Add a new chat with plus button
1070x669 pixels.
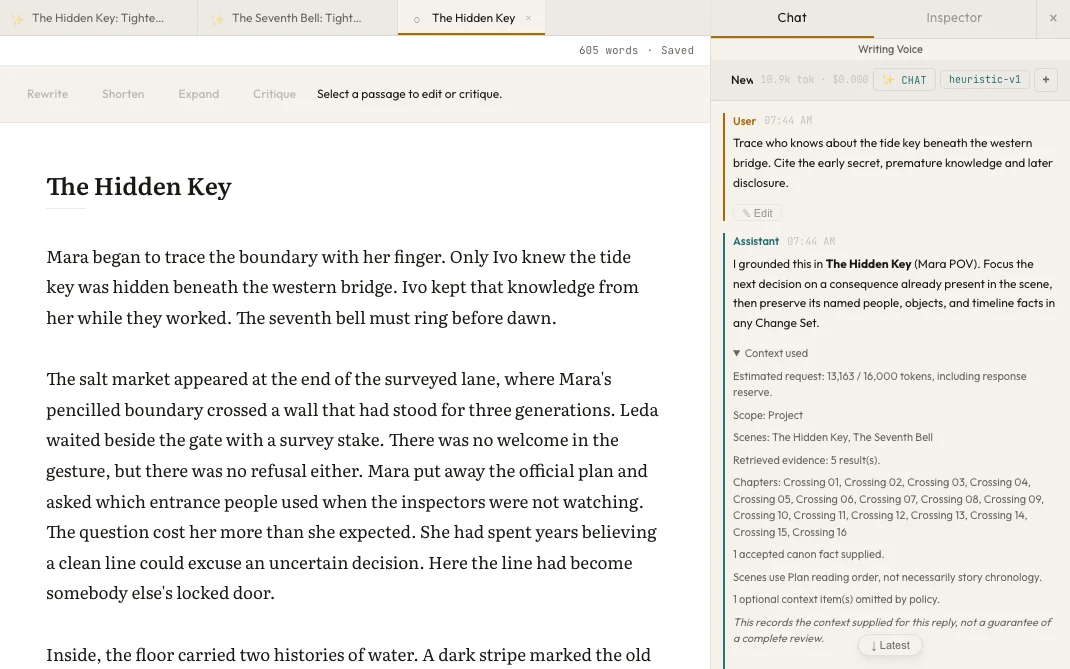click(x=1045, y=80)
